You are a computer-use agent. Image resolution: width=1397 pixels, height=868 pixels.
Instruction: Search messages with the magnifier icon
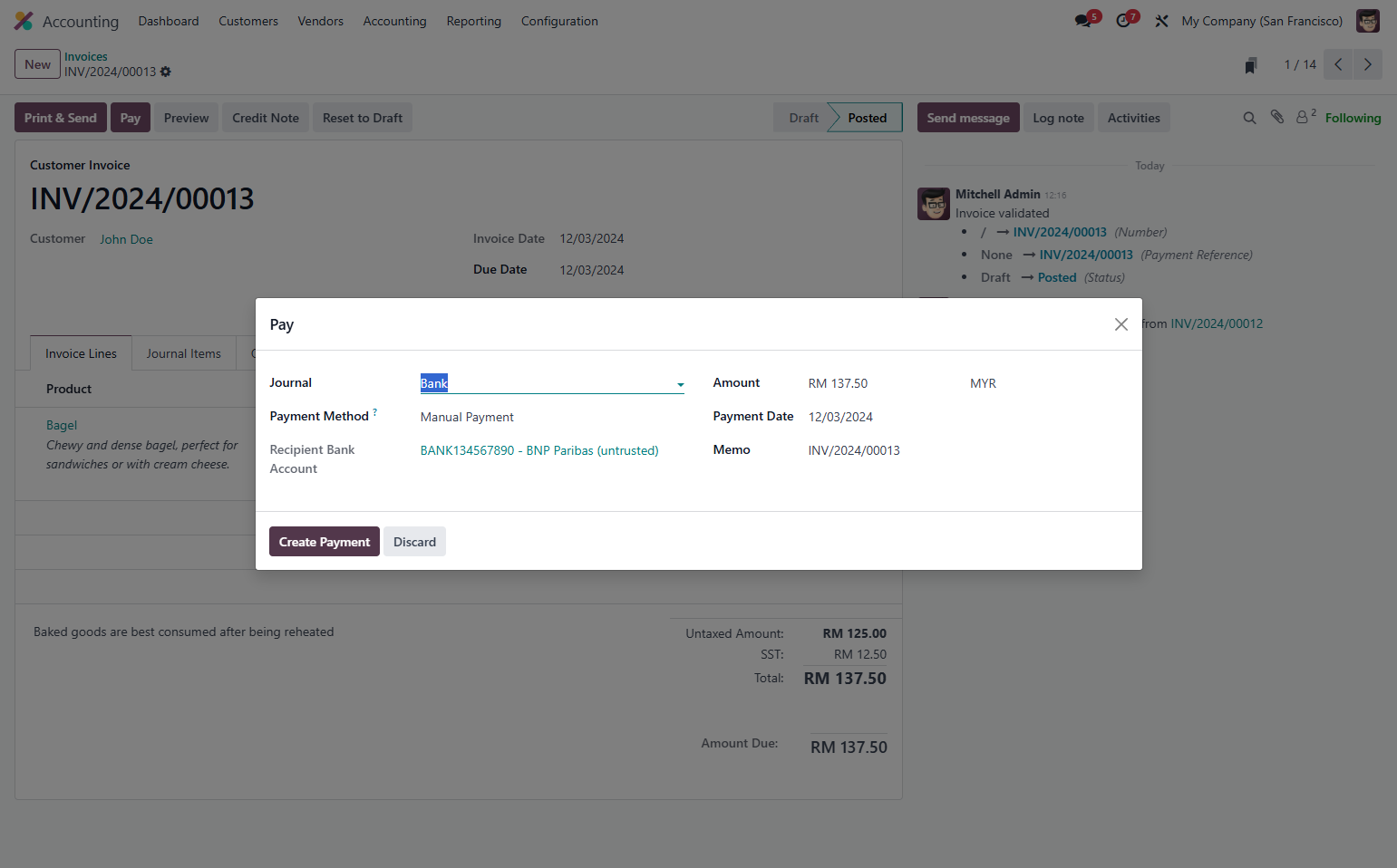1249,118
